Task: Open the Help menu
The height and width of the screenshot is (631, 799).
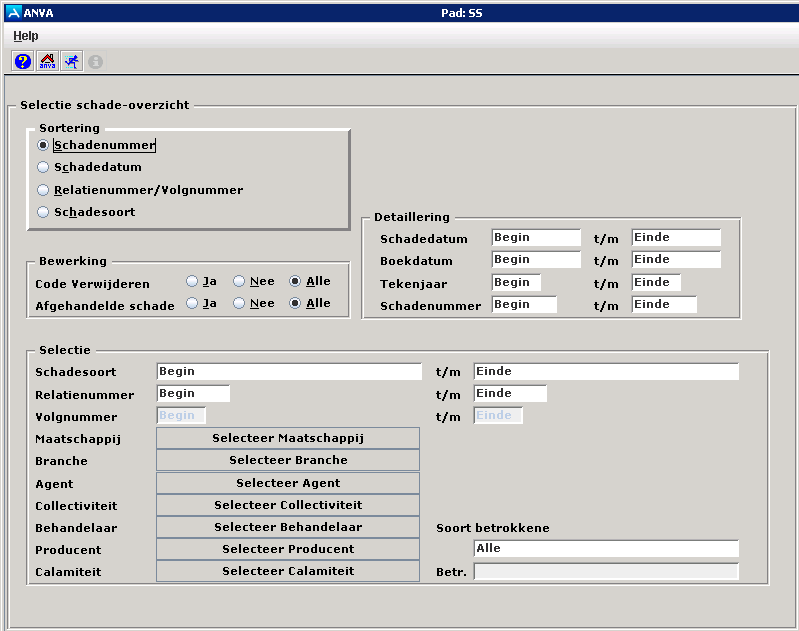Action: (26, 36)
